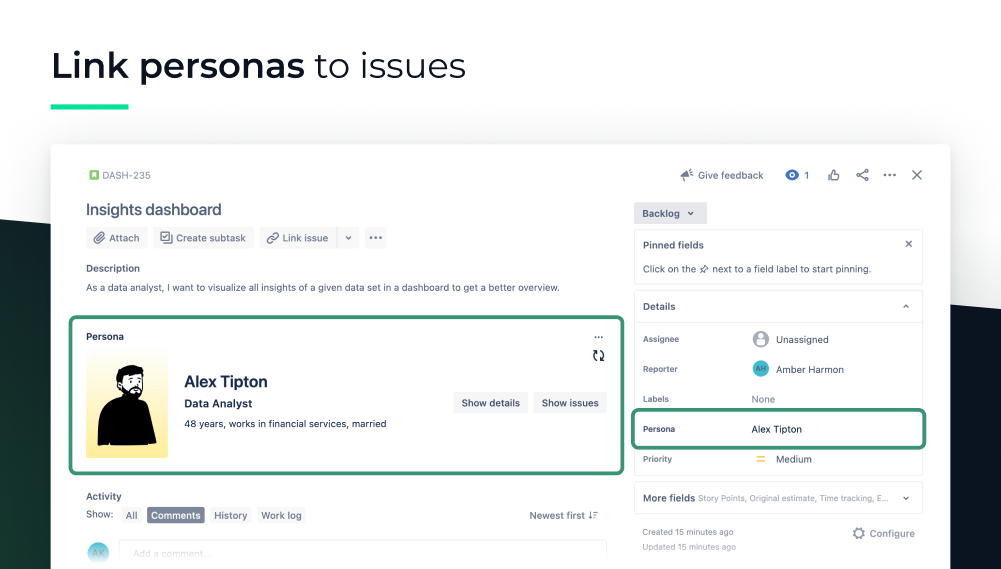Open the share icon menu
This screenshot has height=569, width=1001.
click(x=862, y=175)
